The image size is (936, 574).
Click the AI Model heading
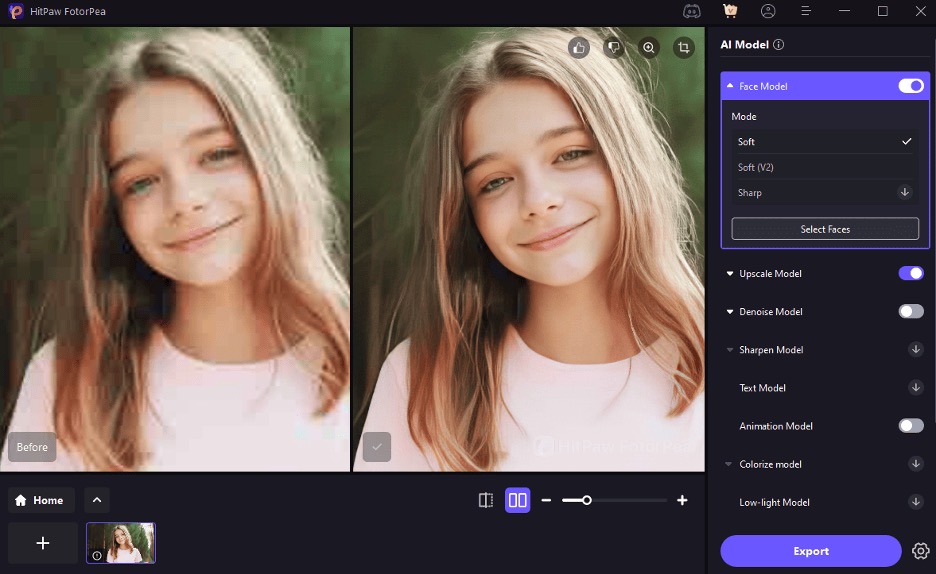(744, 45)
